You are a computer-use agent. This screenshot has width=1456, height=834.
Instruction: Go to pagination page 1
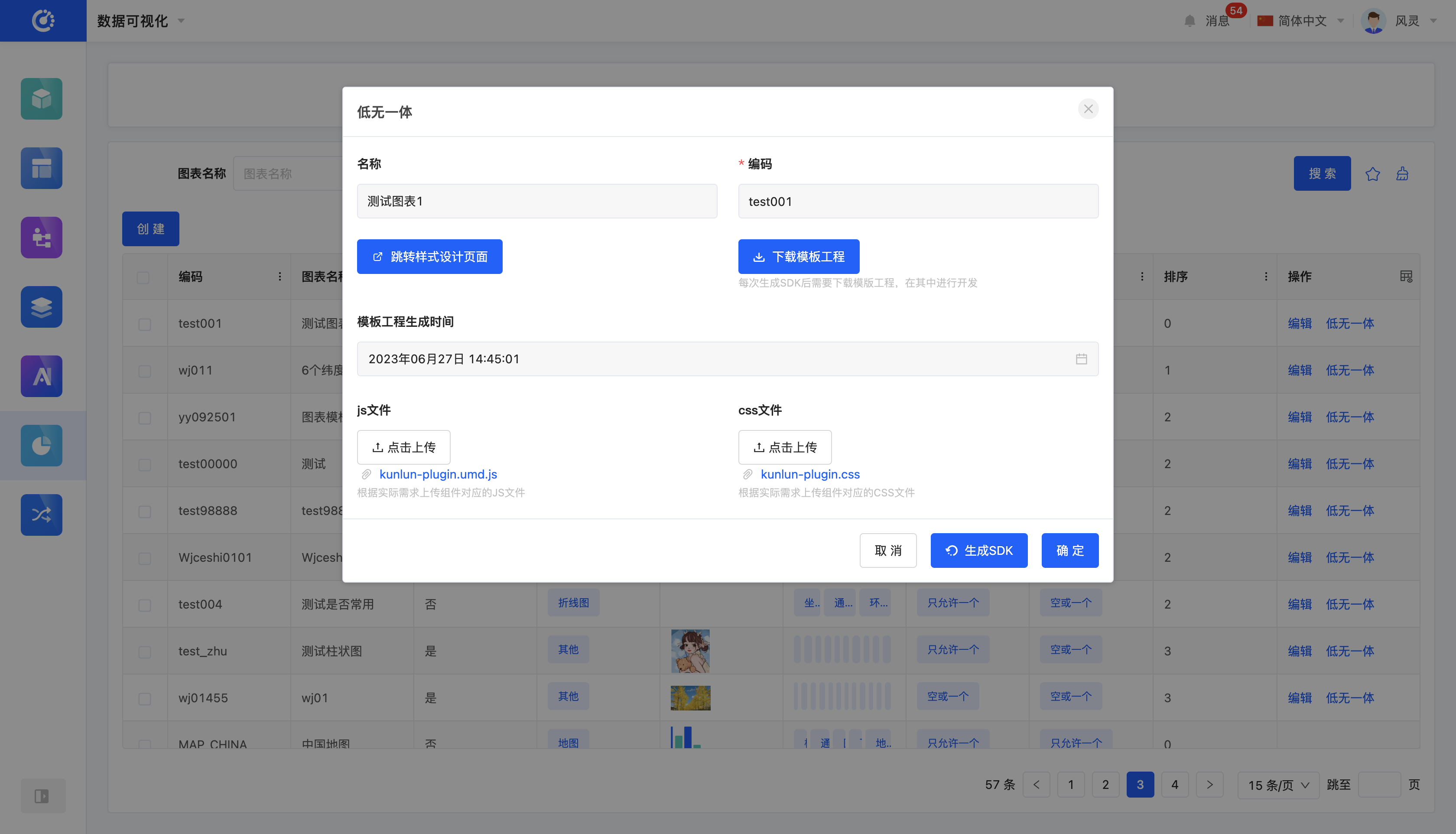1071,785
